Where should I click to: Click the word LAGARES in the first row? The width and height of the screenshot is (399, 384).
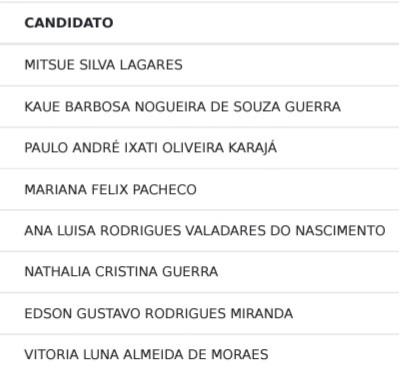[x=151, y=65]
